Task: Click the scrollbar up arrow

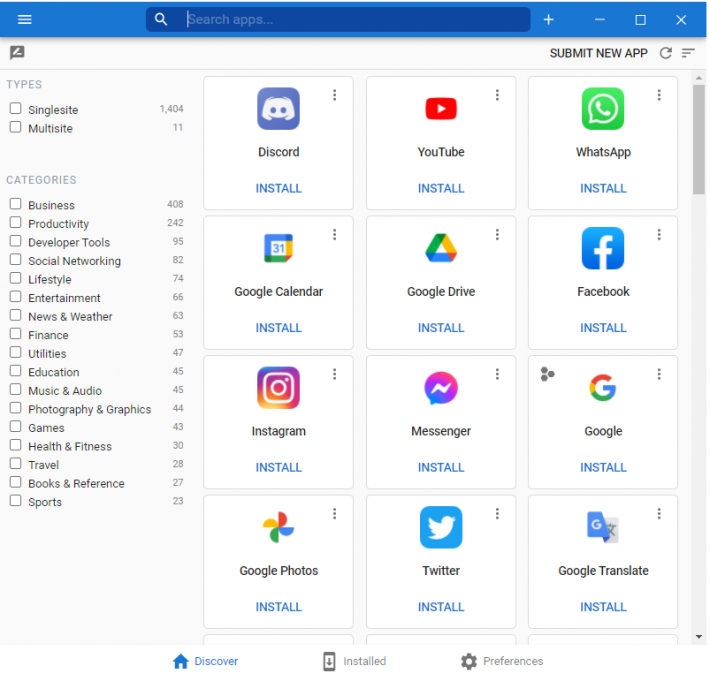Action: tap(699, 78)
